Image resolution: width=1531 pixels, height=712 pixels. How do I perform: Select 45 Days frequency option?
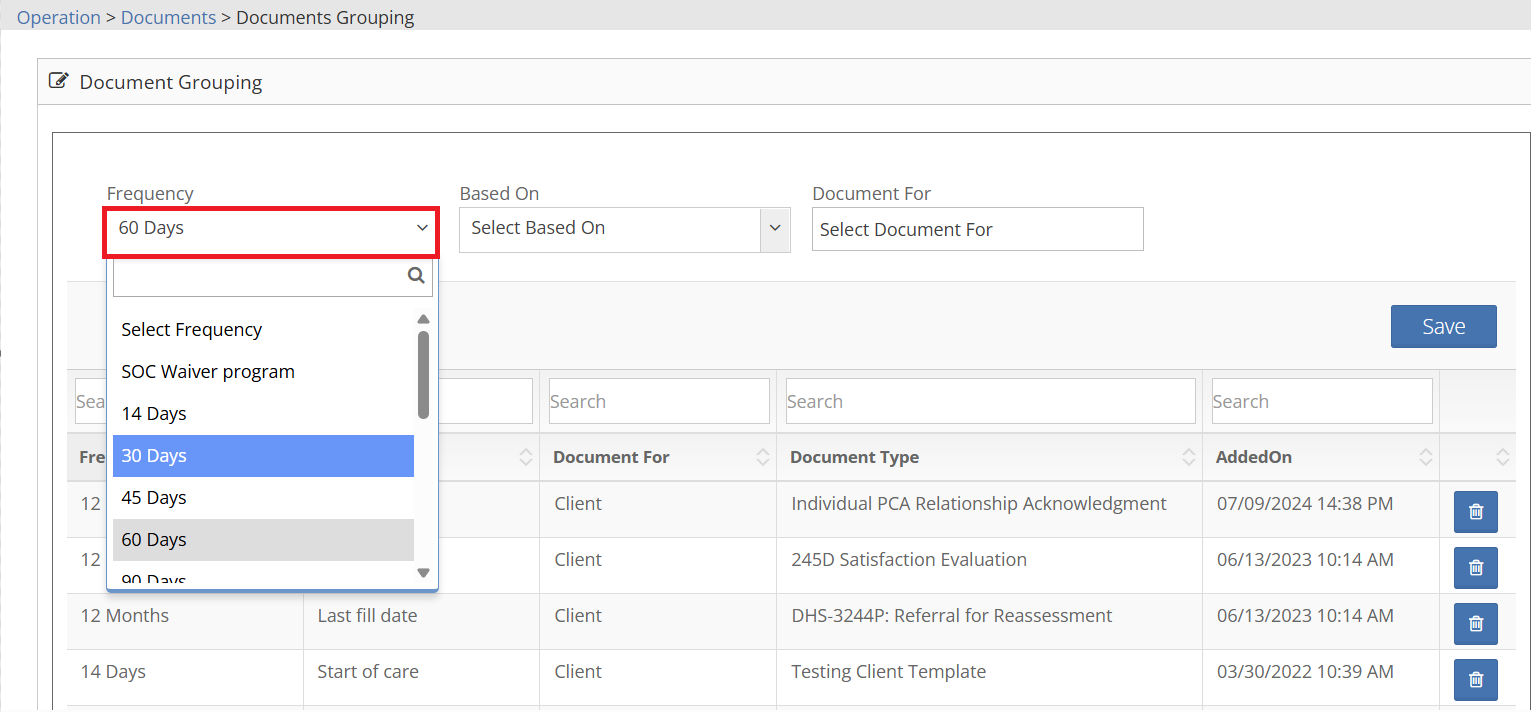263,498
